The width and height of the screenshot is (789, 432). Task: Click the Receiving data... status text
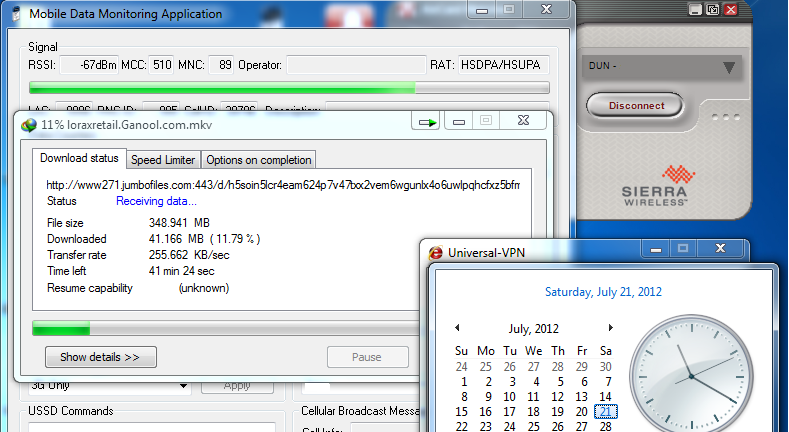point(156,201)
